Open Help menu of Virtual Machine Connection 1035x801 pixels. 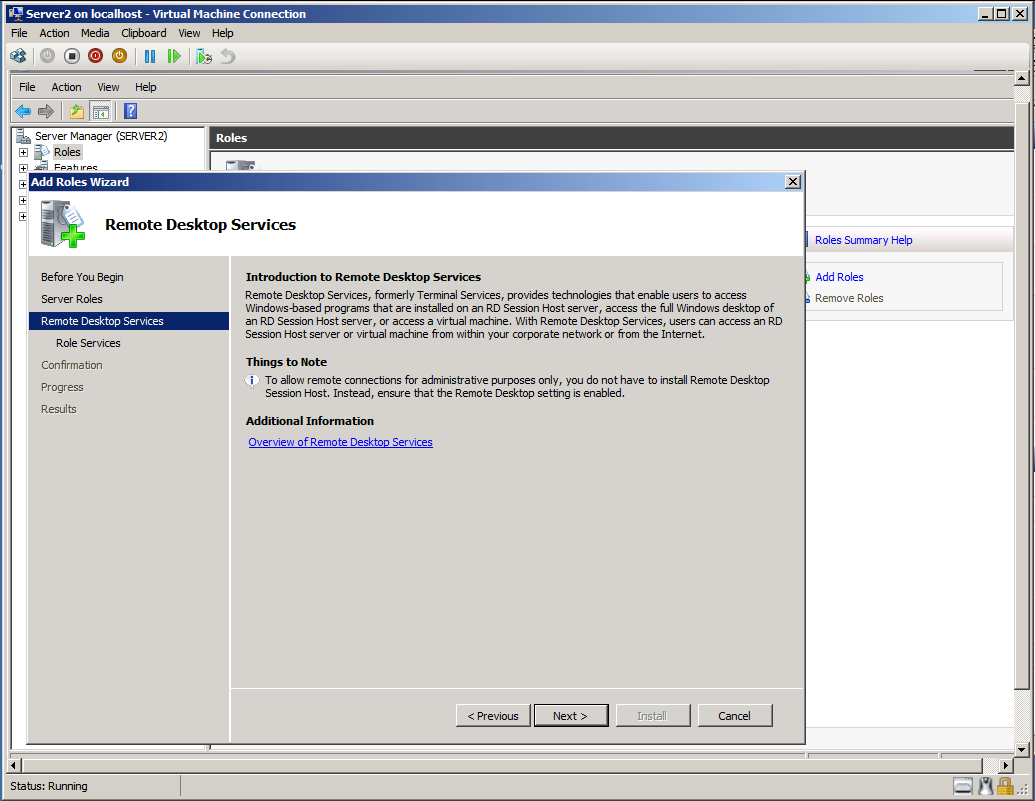222,33
